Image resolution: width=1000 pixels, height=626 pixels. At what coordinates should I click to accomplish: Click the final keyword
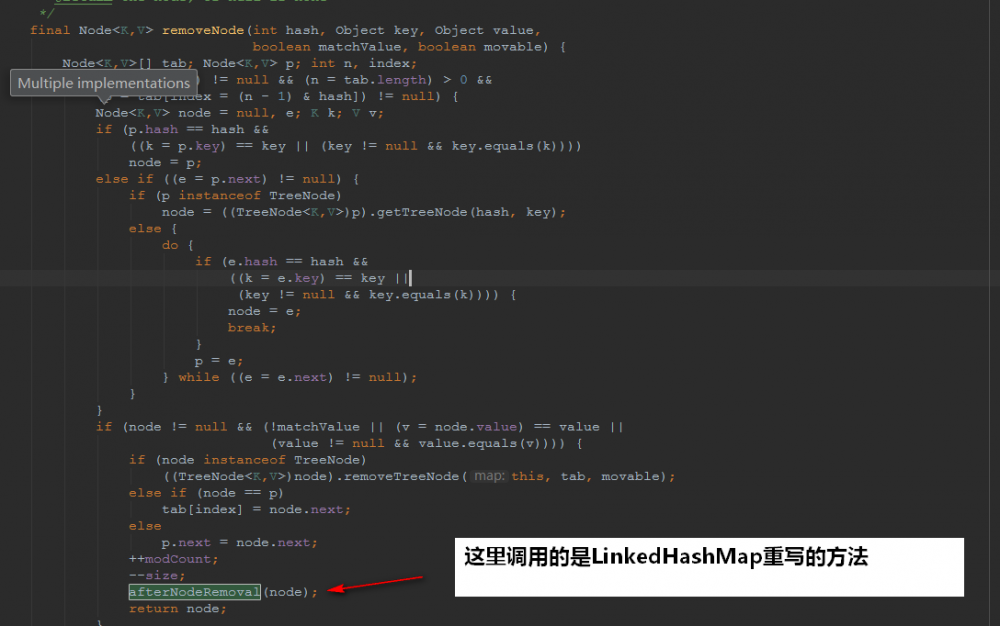[x=50, y=30]
